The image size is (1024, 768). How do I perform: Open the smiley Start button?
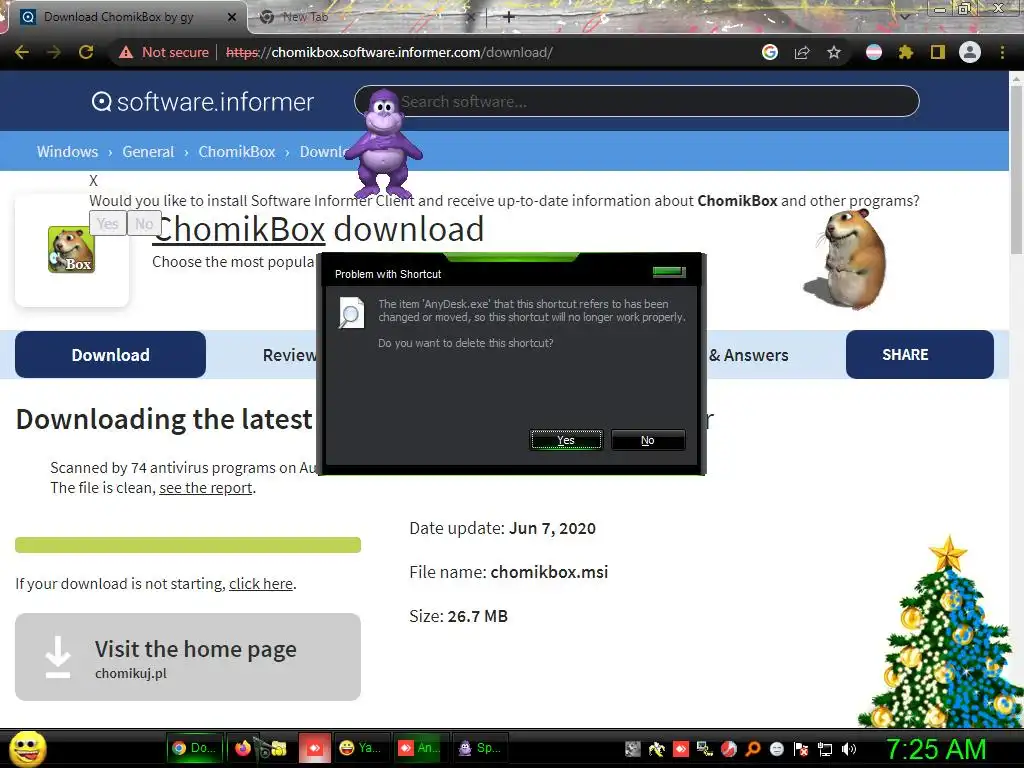tap(27, 749)
